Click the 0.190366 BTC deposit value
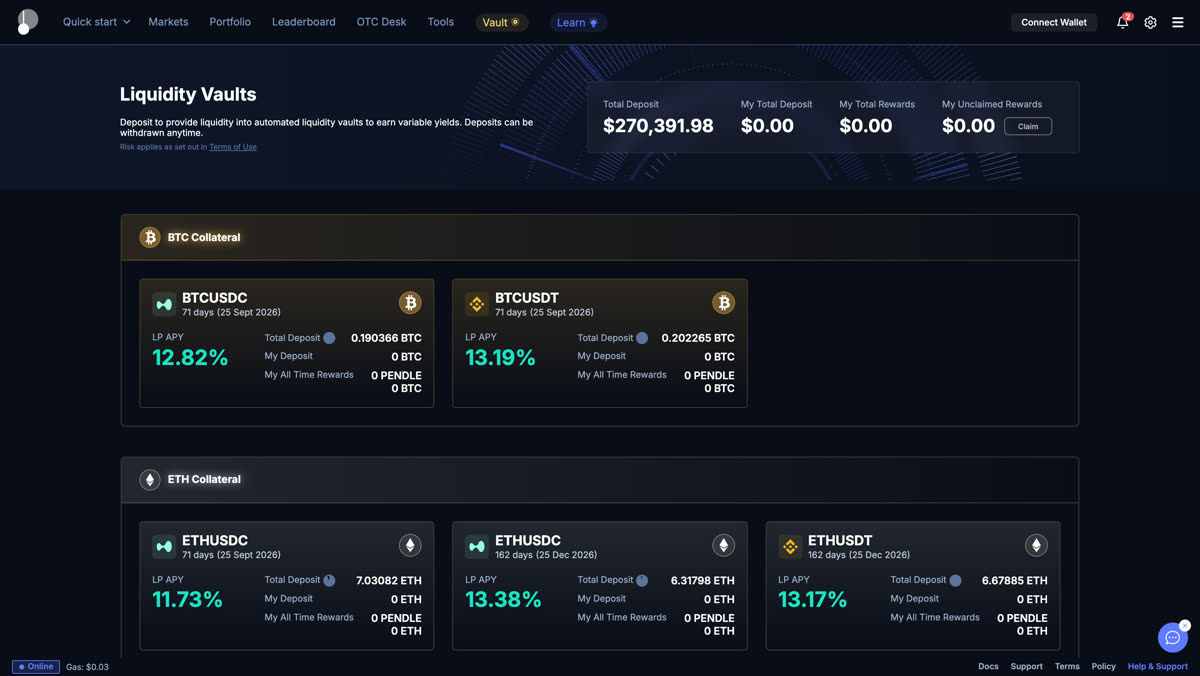Viewport: 1200px width, 676px height. click(x=386, y=338)
